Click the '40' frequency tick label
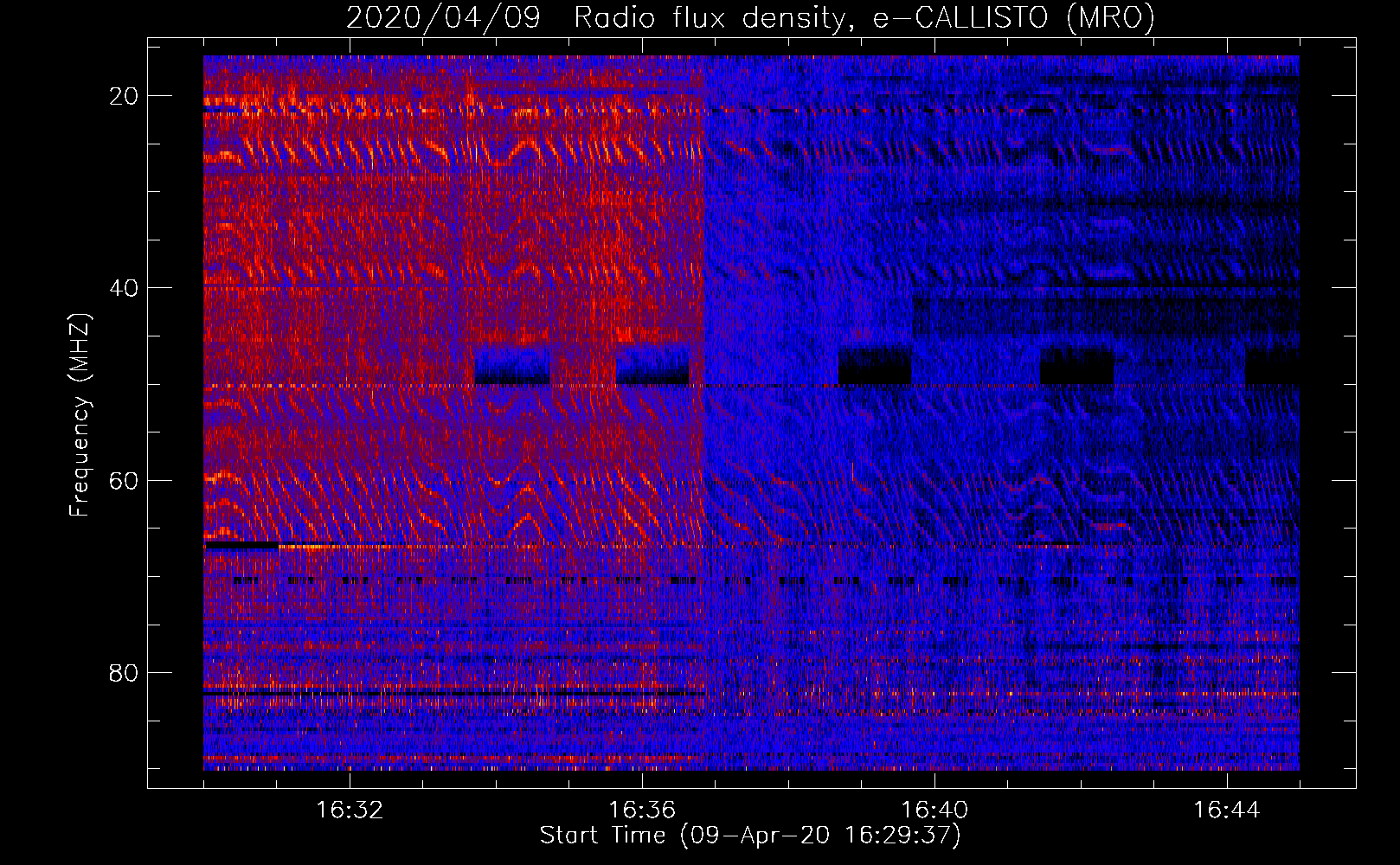The width and height of the screenshot is (1400, 865). 124,288
